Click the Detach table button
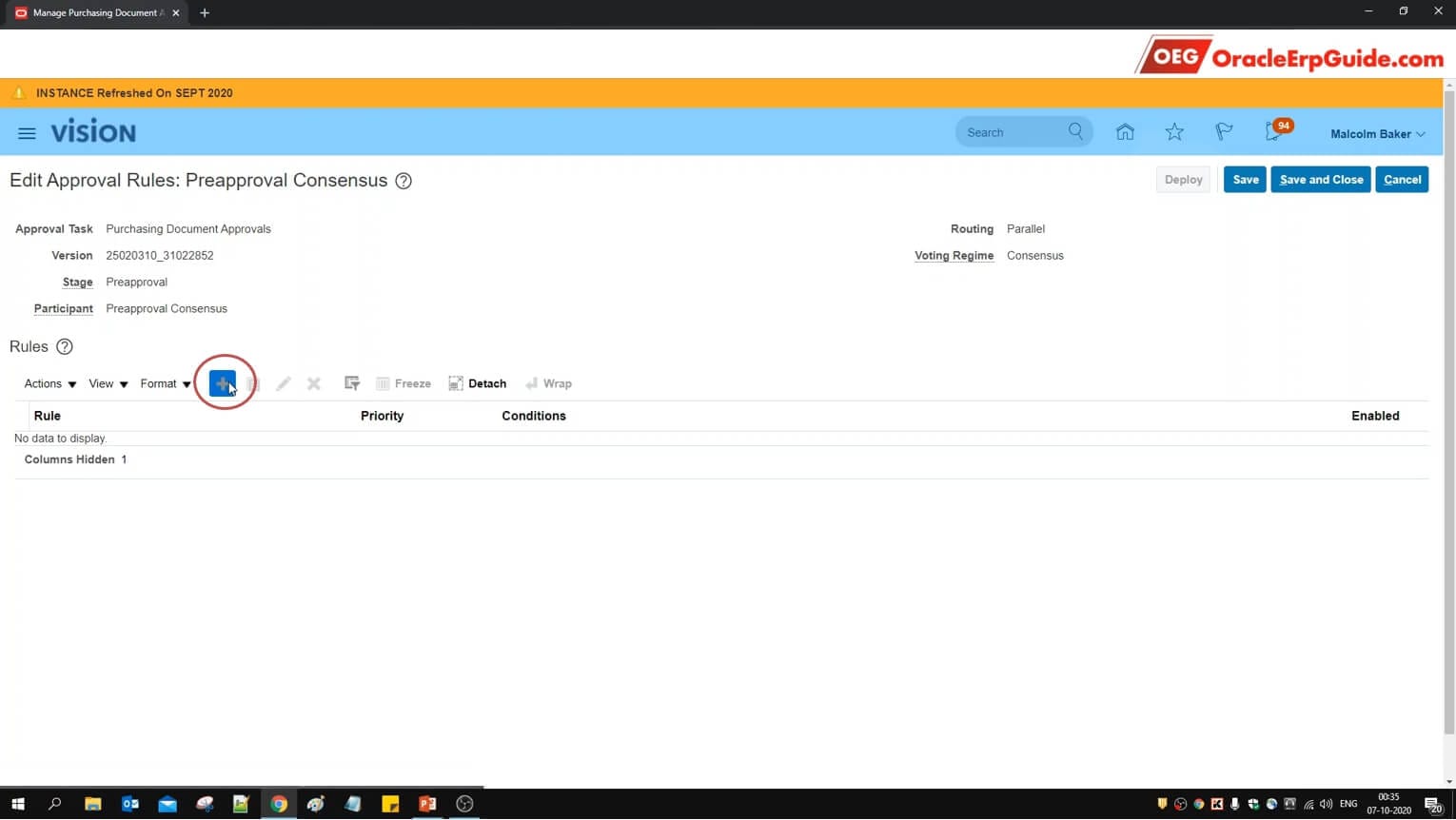This screenshot has height=820, width=1456. 478,383
